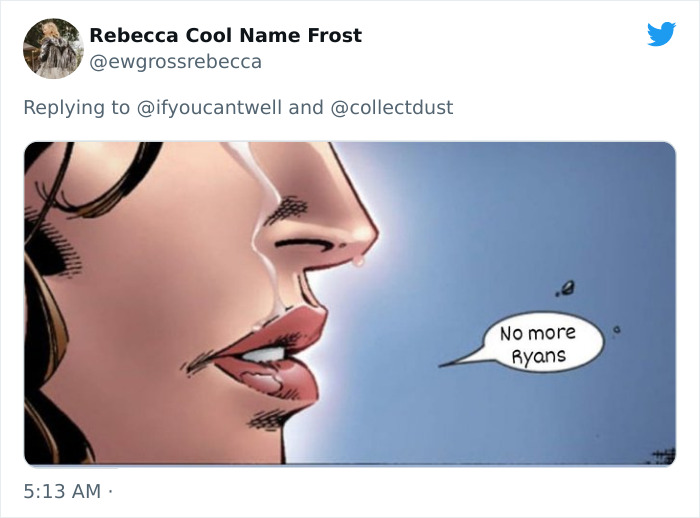This screenshot has height=518, width=700.
Task: Click the 5:13 AM timestamp
Action: point(62,492)
